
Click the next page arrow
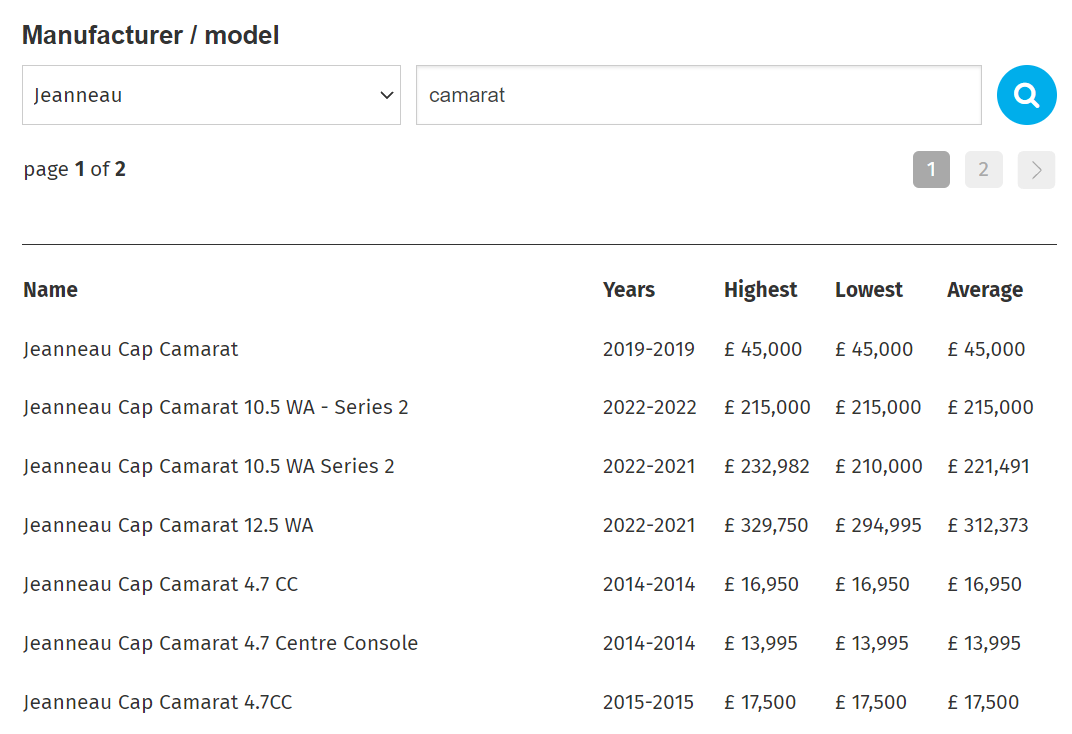[x=1036, y=169]
